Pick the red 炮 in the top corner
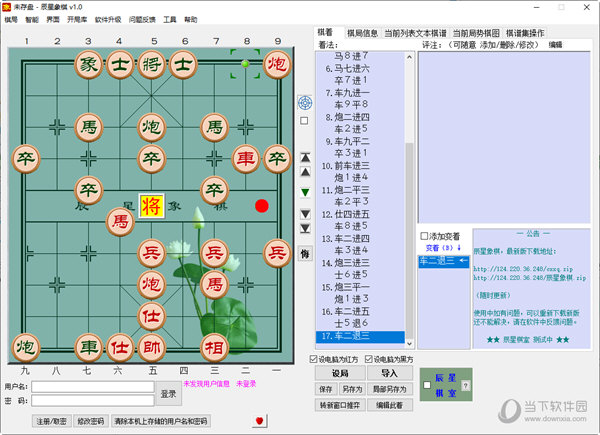Image resolution: width=600 pixels, height=435 pixels. [277, 64]
